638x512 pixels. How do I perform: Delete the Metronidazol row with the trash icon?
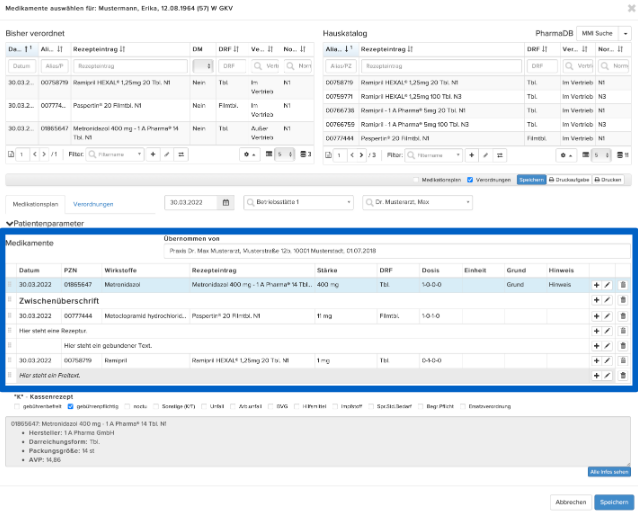(623, 285)
